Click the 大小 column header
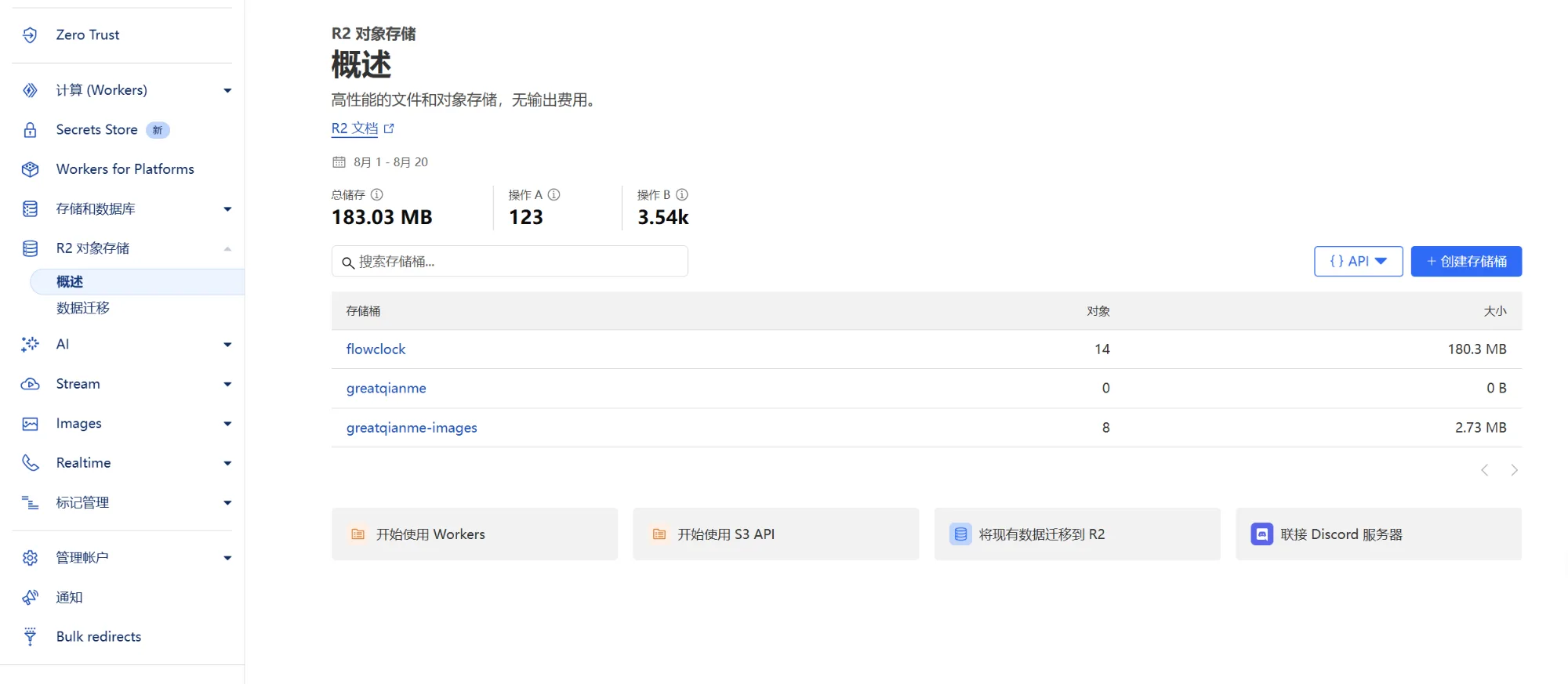Image resolution: width=1568 pixels, height=684 pixels. point(1495,311)
